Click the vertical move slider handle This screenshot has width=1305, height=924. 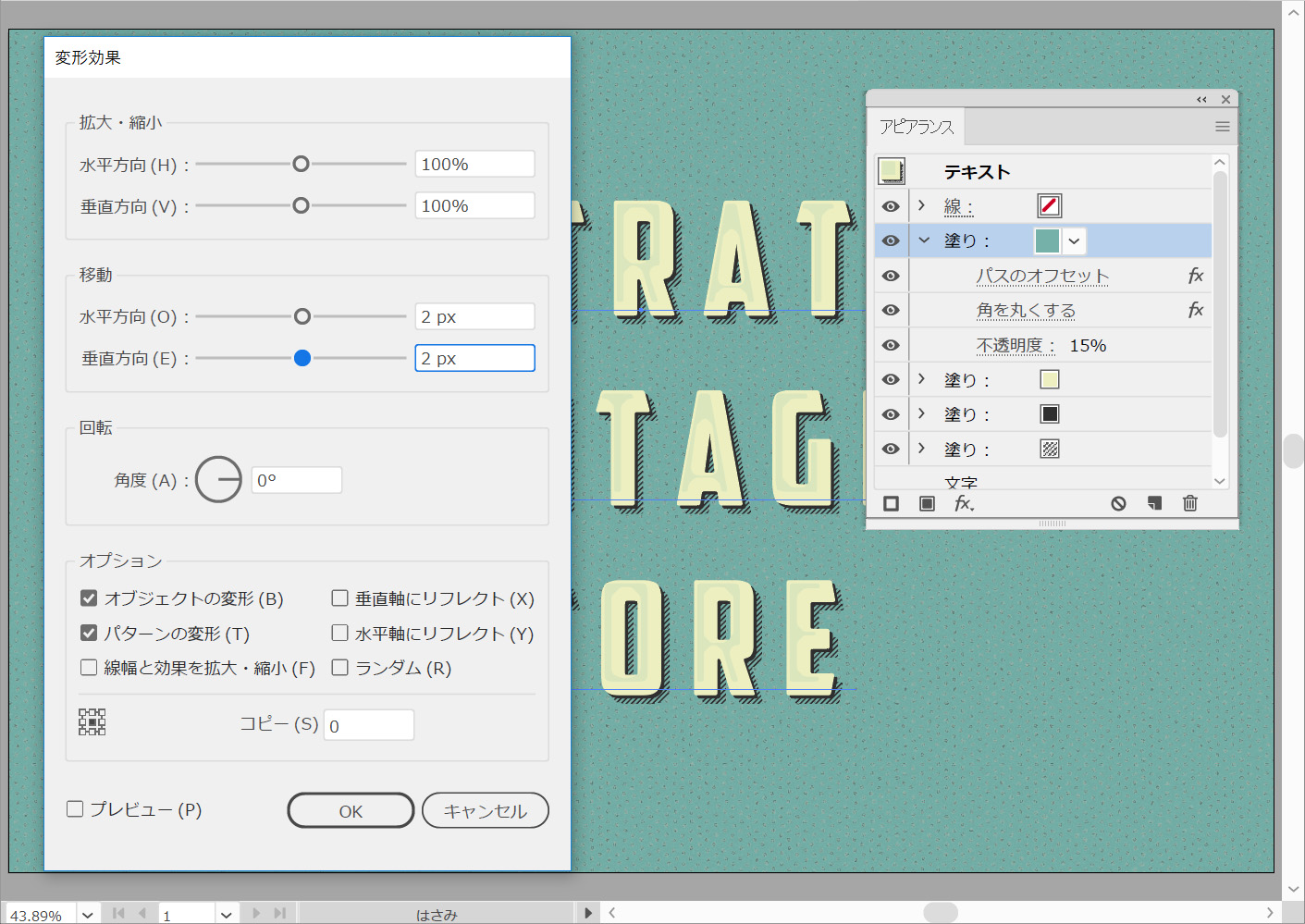302,358
